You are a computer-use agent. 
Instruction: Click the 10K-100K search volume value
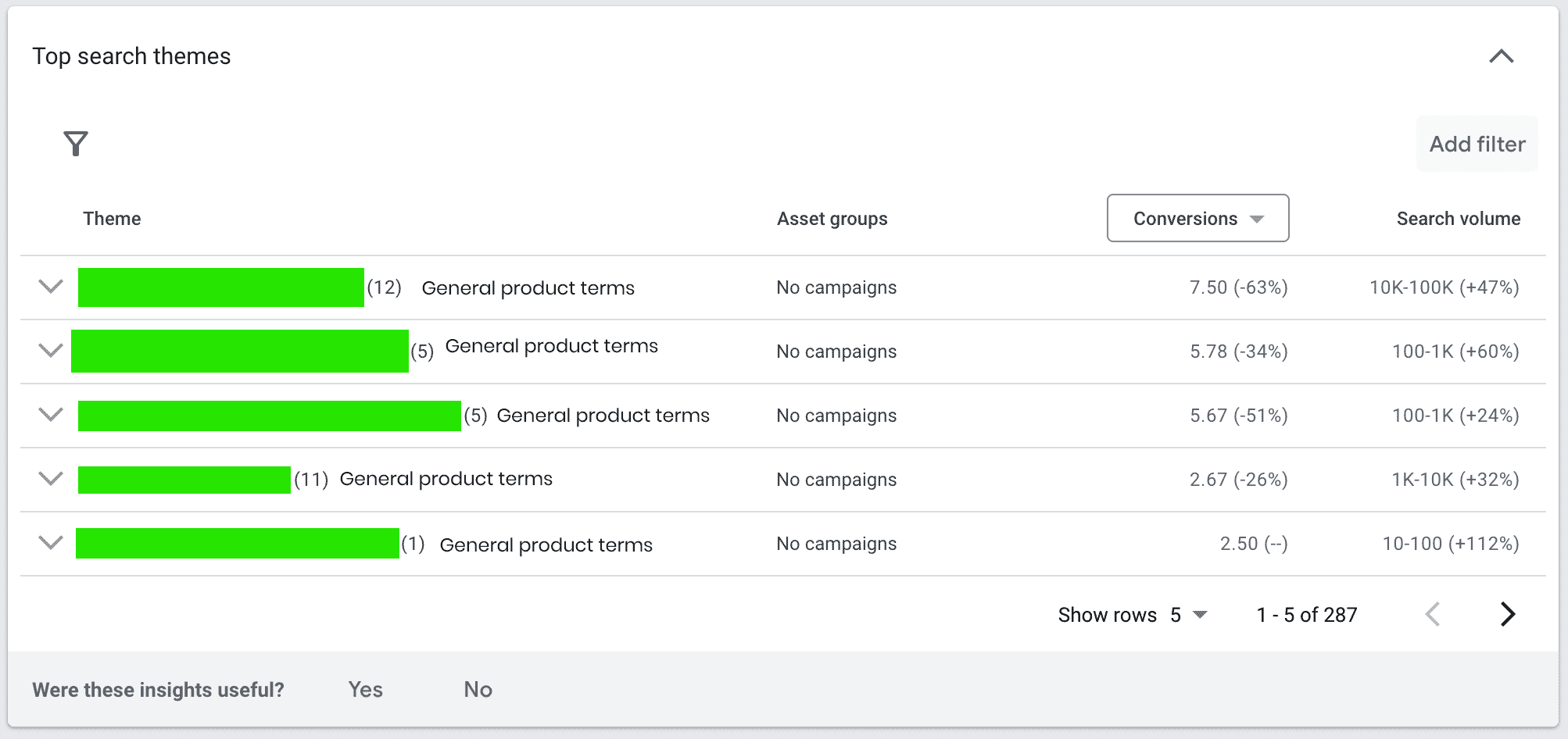coord(1443,287)
